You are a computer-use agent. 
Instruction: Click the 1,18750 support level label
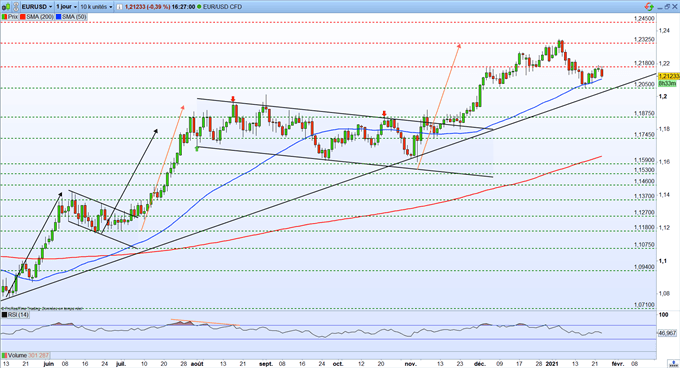coord(644,114)
